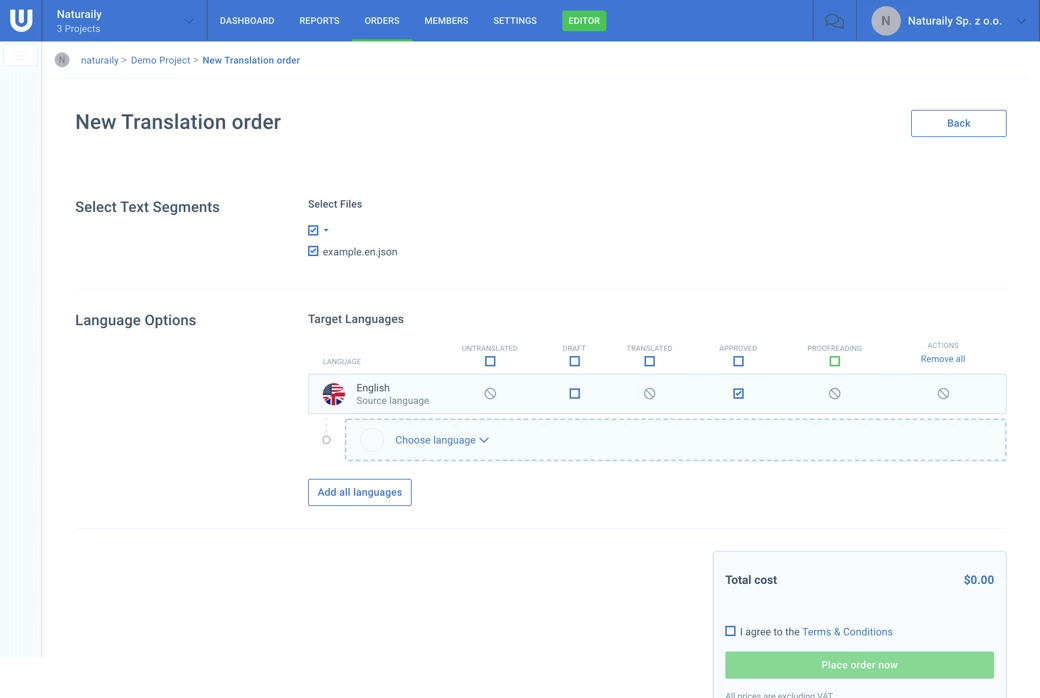Open the Choose language dropdown
Viewport: 1040px width, 698px height.
(442, 440)
